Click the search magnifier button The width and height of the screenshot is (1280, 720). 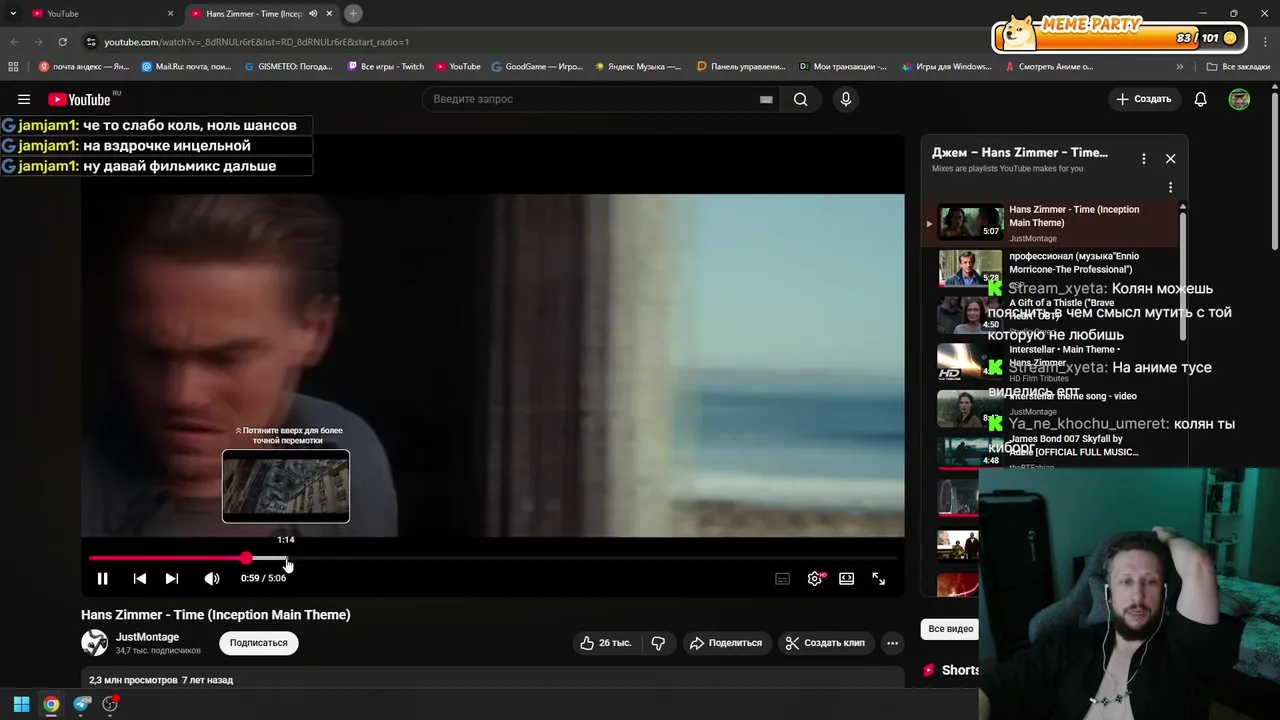point(800,99)
